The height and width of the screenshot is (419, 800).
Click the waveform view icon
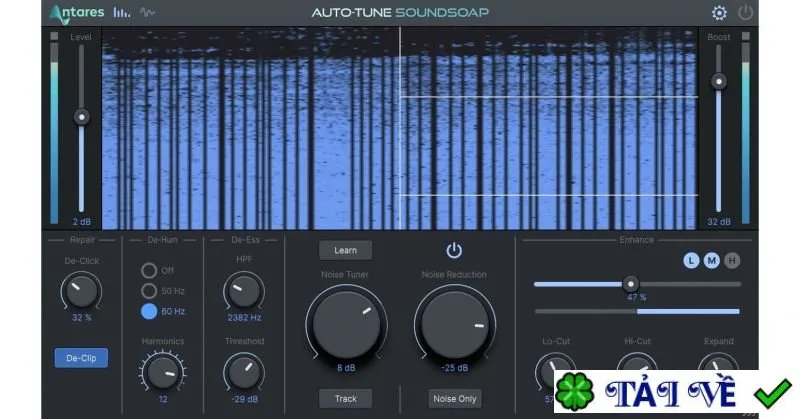tap(147, 12)
